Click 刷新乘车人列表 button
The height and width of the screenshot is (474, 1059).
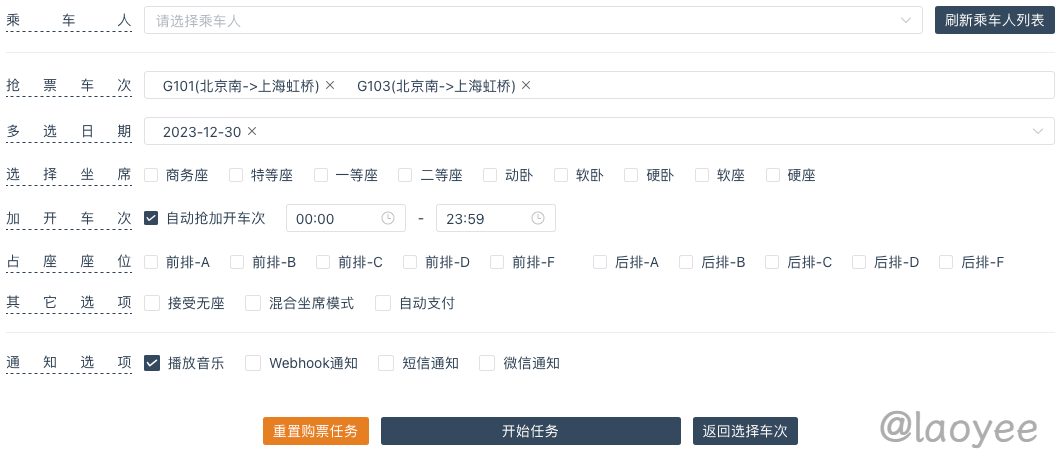[994, 20]
